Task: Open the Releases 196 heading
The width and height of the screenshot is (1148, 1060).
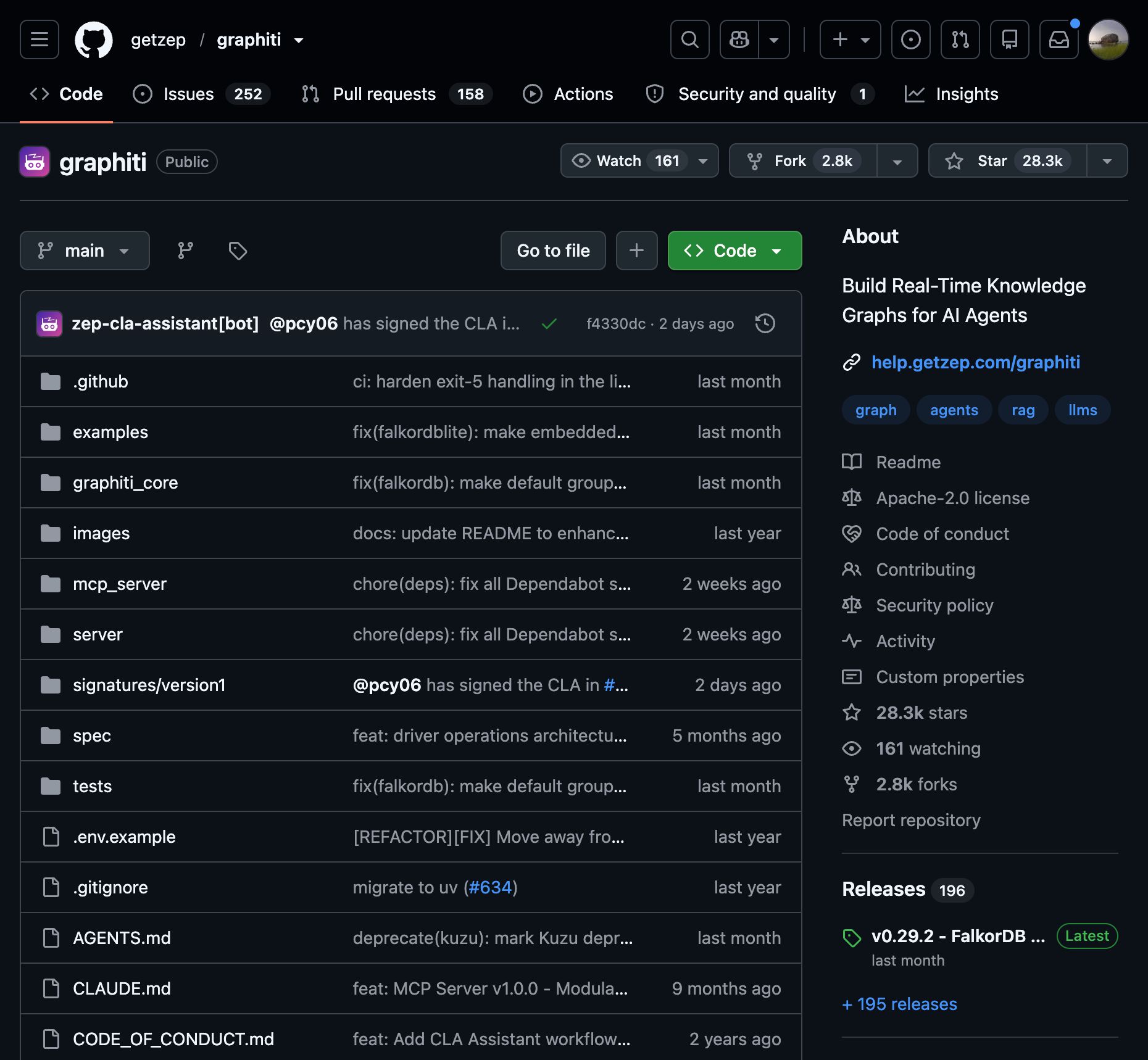Action: coord(907,889)
